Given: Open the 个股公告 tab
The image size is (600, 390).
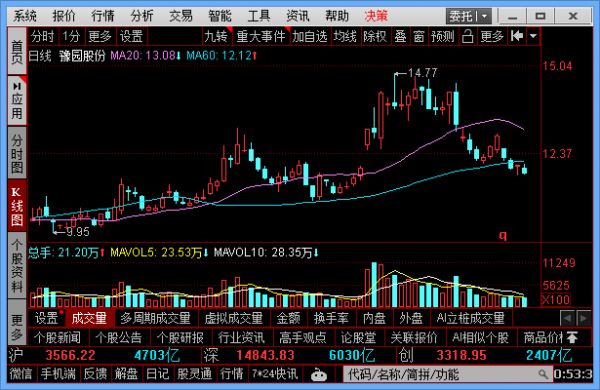Looking at the screenshot, I should coord(119,338).
